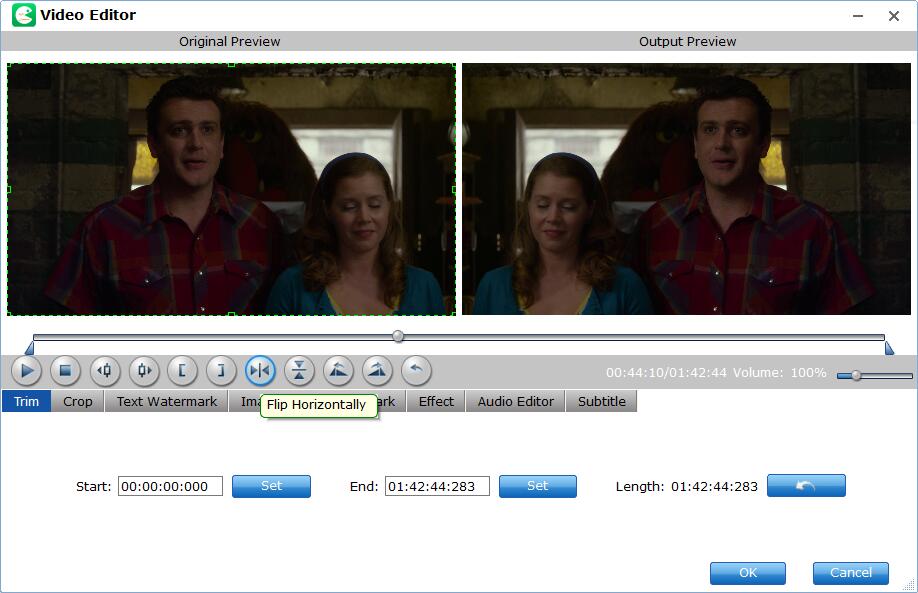Minimize the Video Editor window
The width and height of the screenshot is (918, 593).
pyautogui.click(x=858, y=16)
